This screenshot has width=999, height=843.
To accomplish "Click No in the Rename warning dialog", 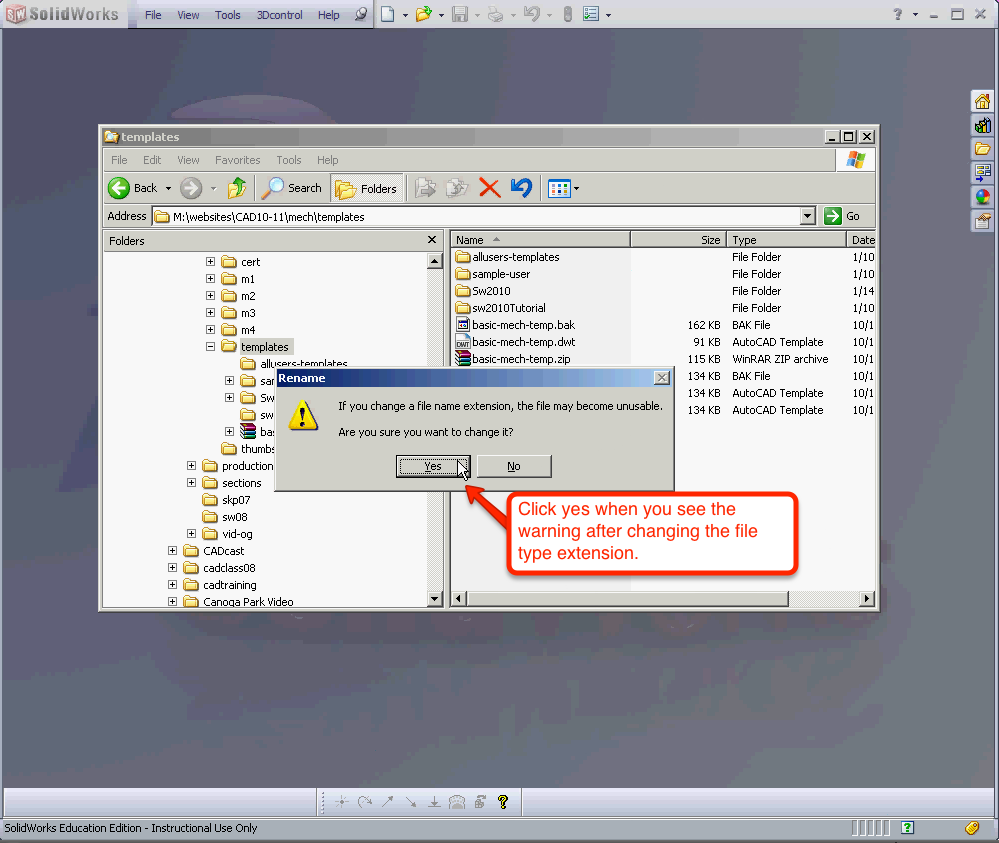I will coord(513,466).
